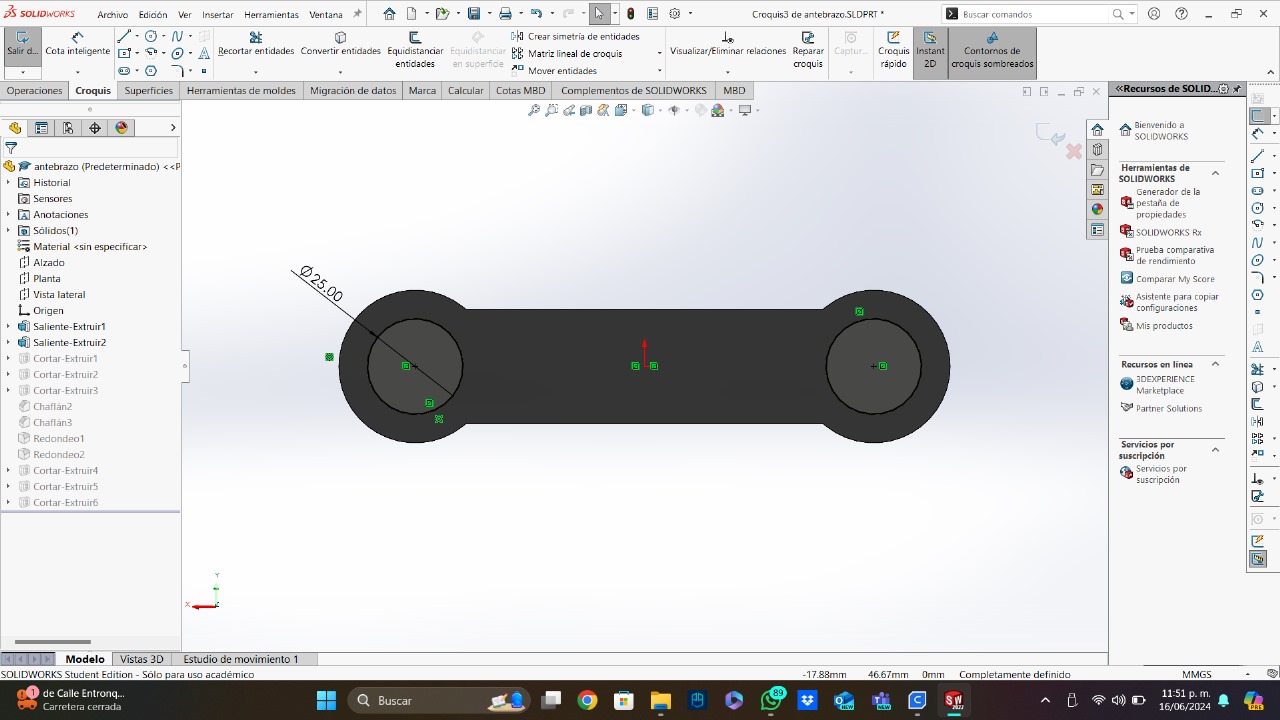Open the DisplayManager appearance tab icon
Viewport: 1280px width, 720px height.
[122, 128]
